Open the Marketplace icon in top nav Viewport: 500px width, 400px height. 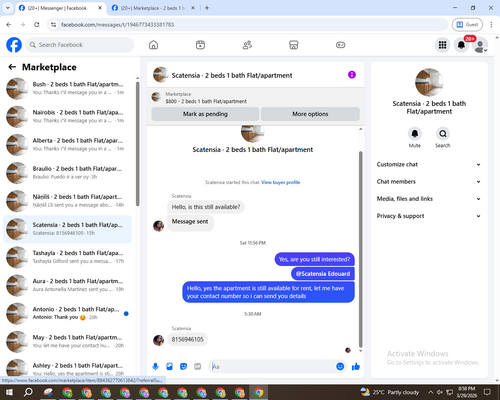294,45
